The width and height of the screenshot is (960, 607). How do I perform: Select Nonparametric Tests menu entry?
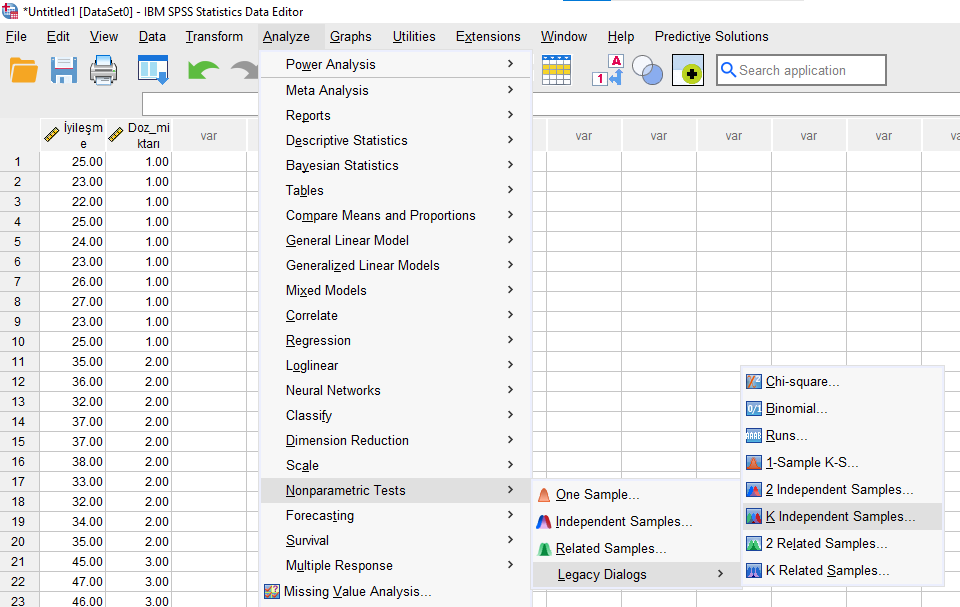396,491
